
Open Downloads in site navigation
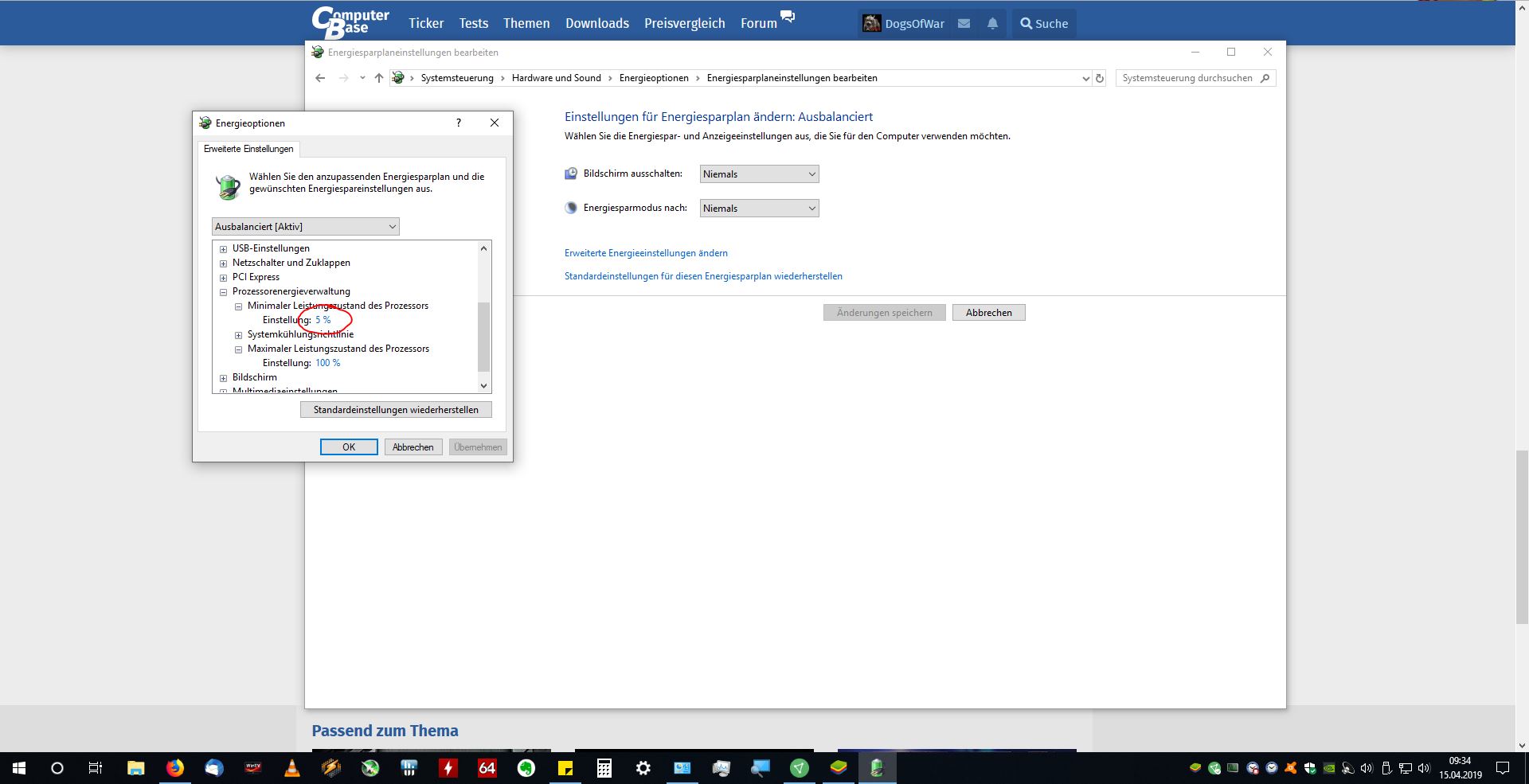coord(597,24)
